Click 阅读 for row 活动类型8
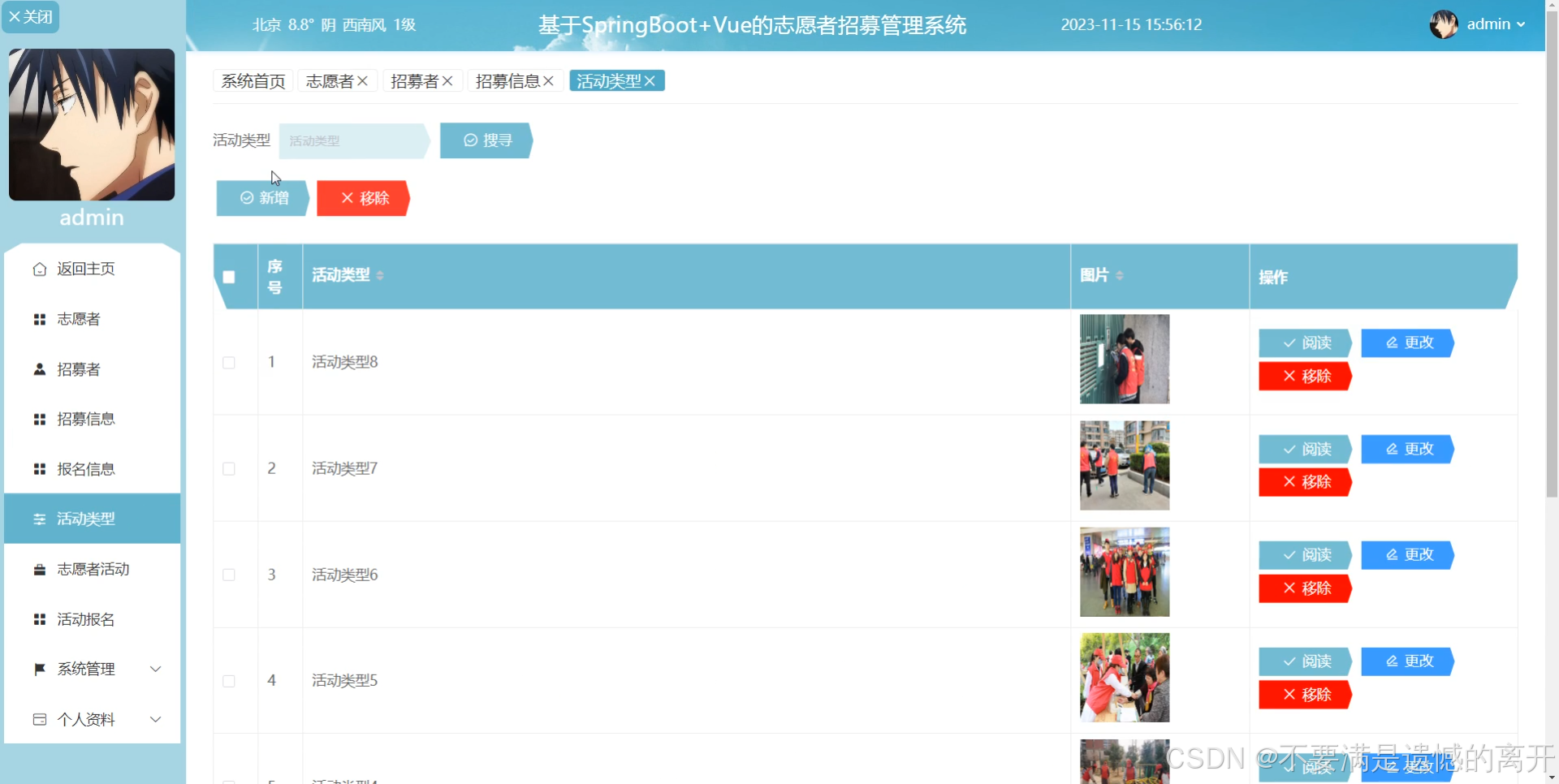Viewport: 1559px width, 784px height. point(1305,343)
